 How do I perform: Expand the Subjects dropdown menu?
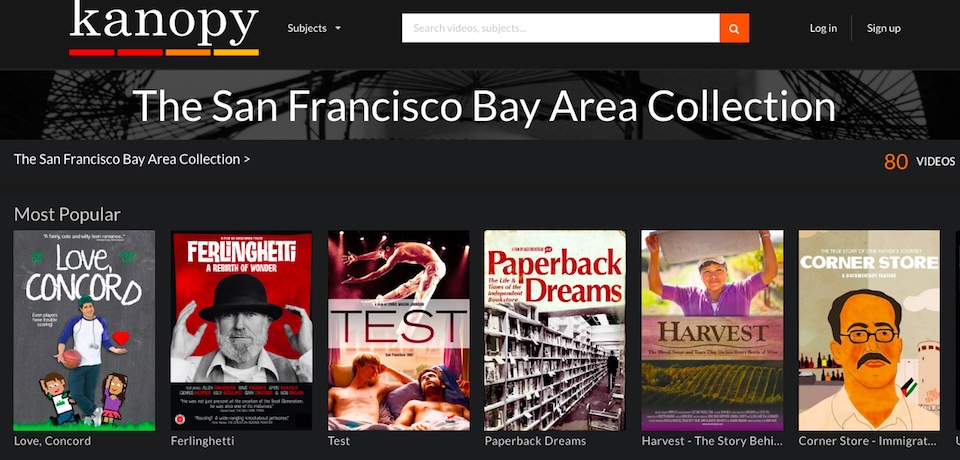point(314,28)
